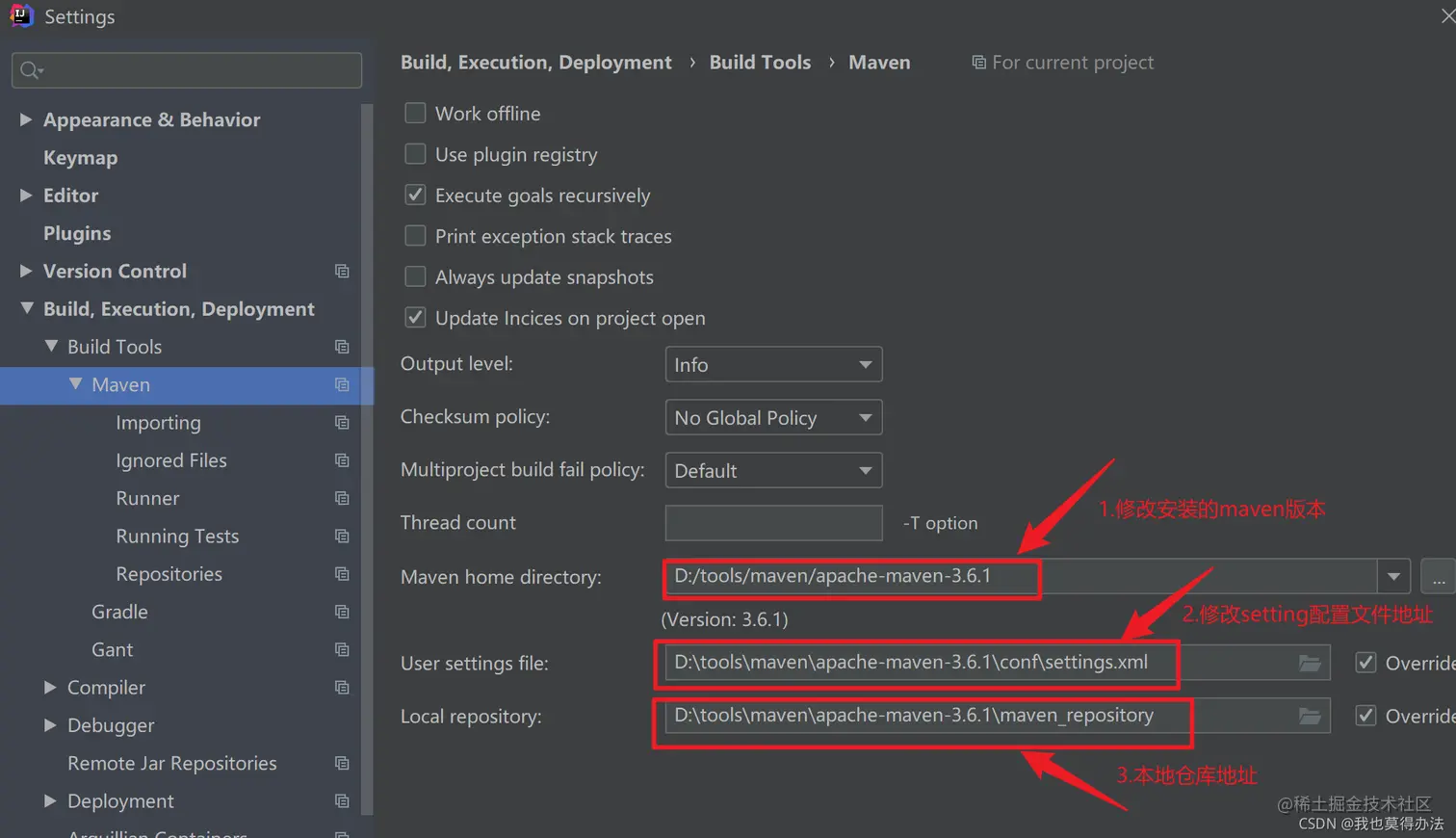Screen dimensions: 1456x838
Task: Open Gradle settings page
Action: click(119, 612)
